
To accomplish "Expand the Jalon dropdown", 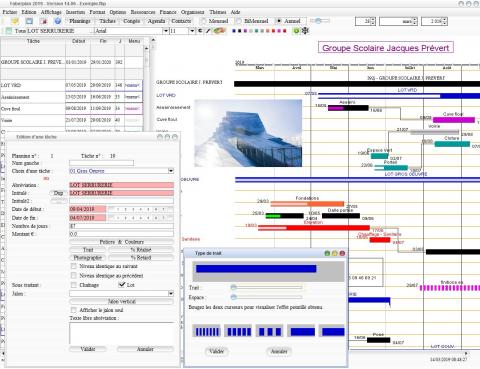I will (171, 293).
